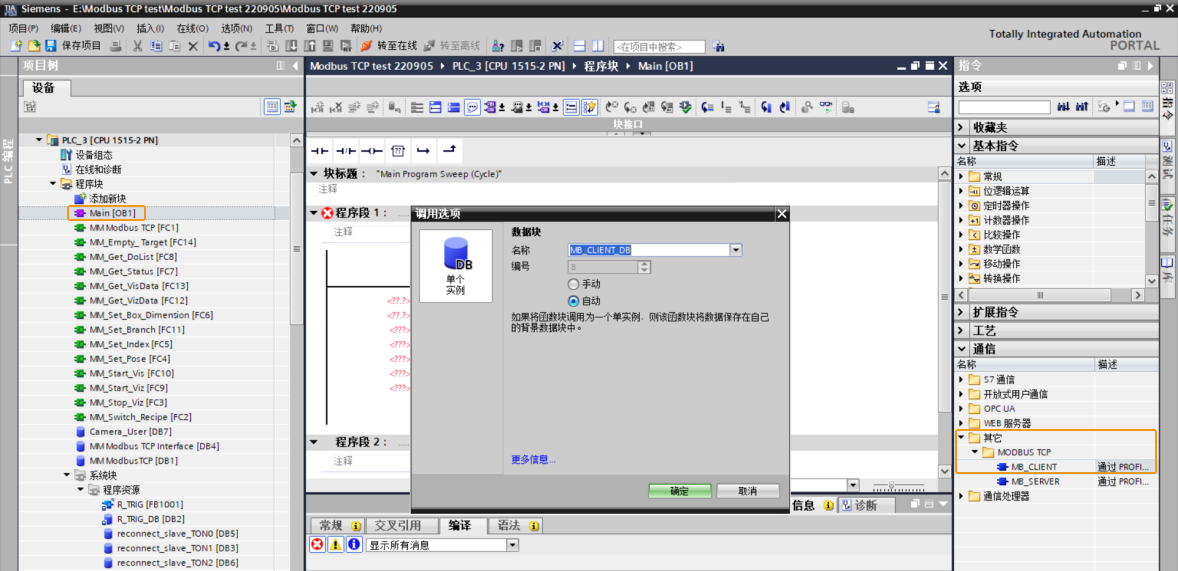Image resolution: width=1178 pixels, height=571 pixels.
Task: Switch to the 常规 tab in inspector
Action: [x=337, y=525]
